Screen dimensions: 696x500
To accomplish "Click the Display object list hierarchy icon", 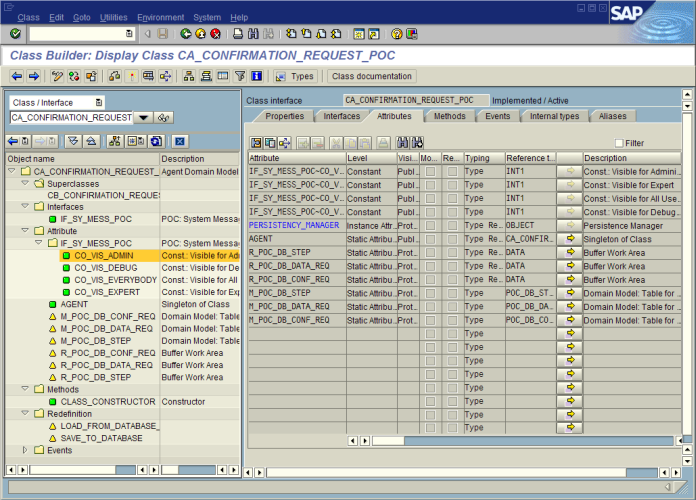I will tap(189, 76).
